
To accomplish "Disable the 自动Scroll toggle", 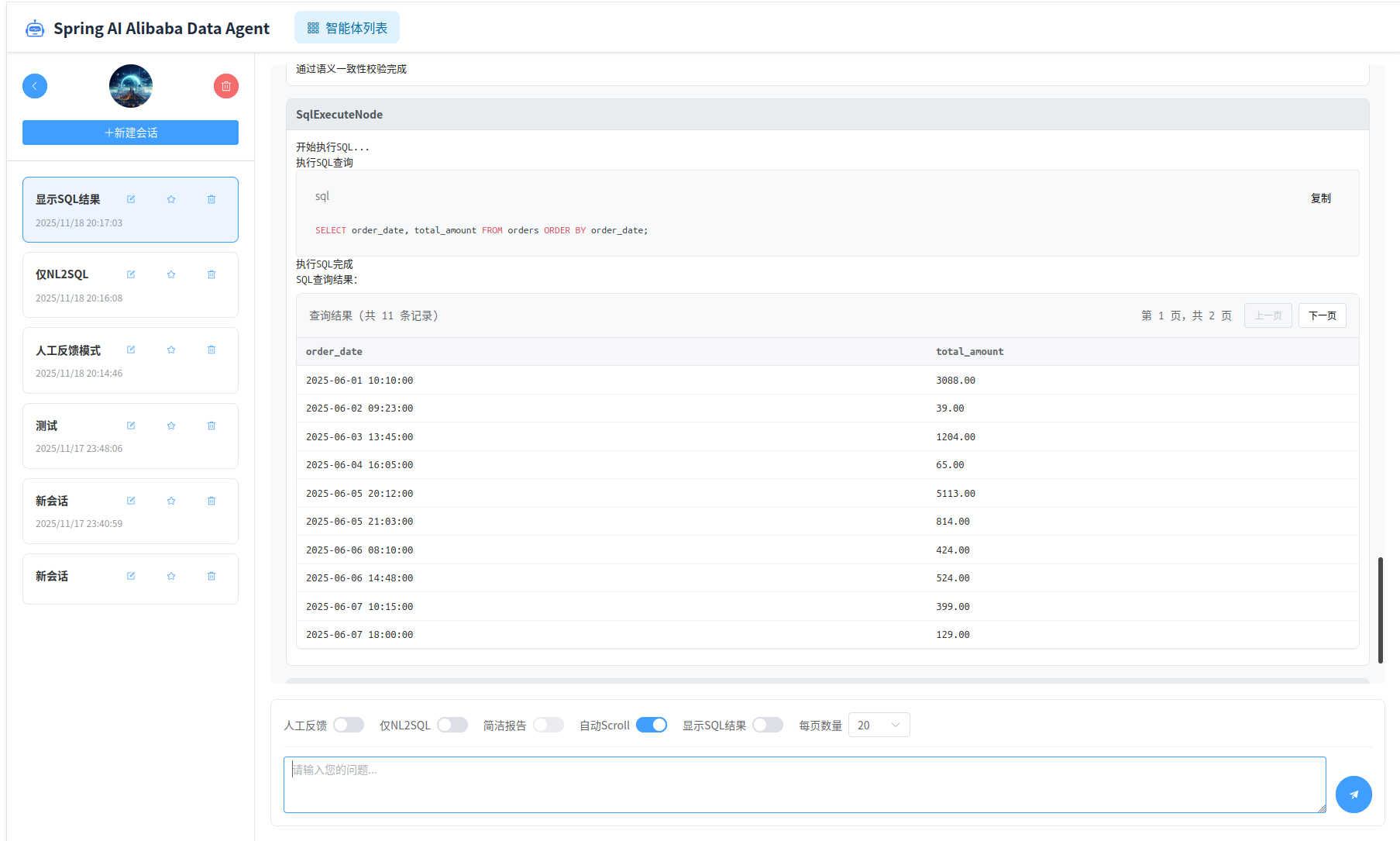I will pos(652,724).
